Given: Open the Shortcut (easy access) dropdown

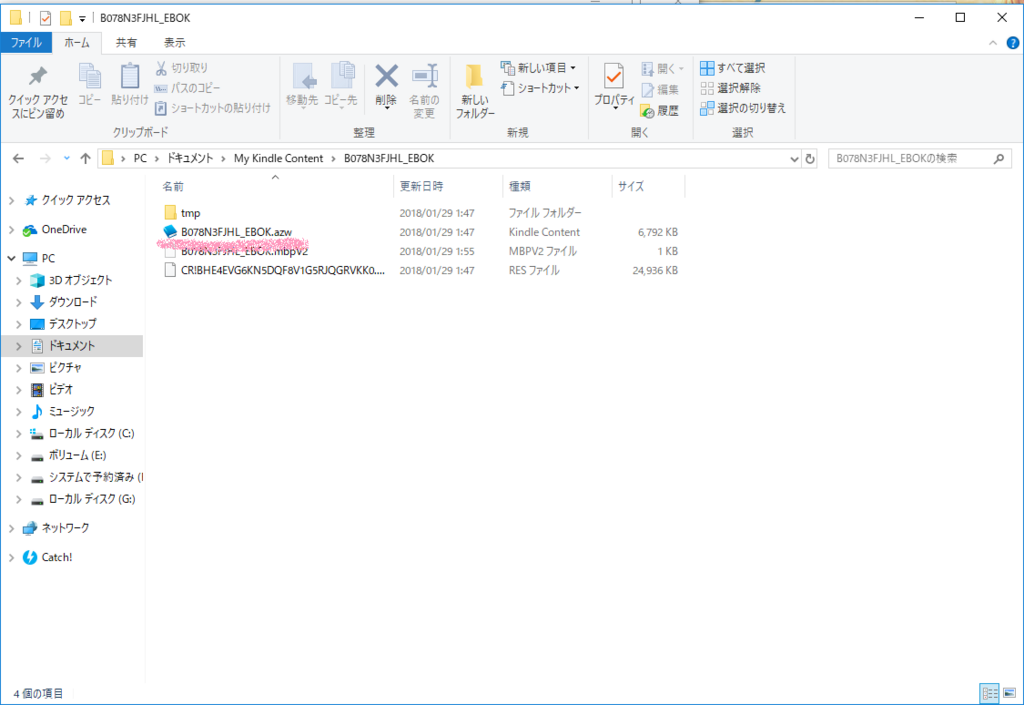Looking at the screenshot, I should click(x=540, y=88).
